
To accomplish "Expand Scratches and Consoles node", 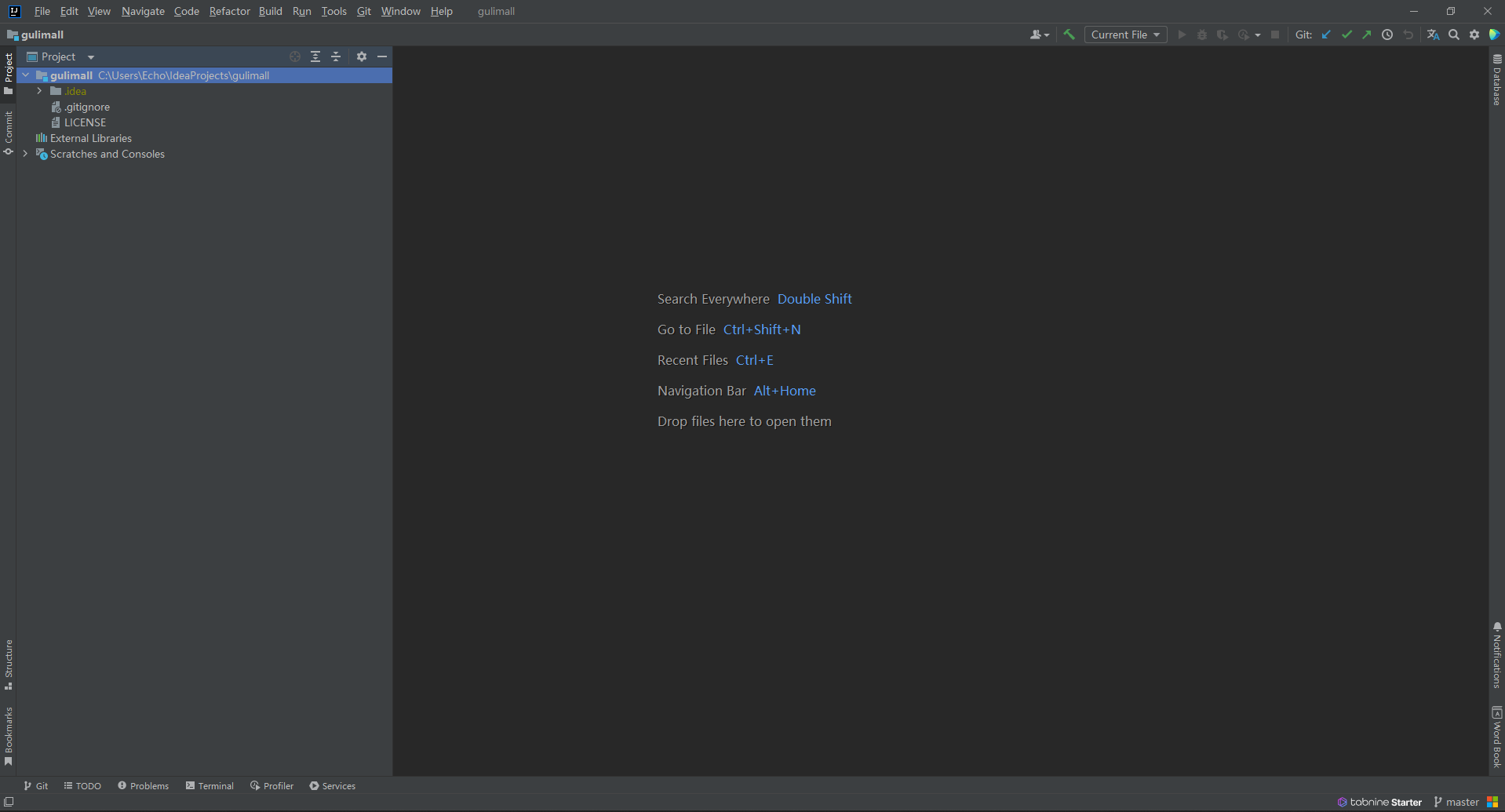I will click(x=25, y=154).
